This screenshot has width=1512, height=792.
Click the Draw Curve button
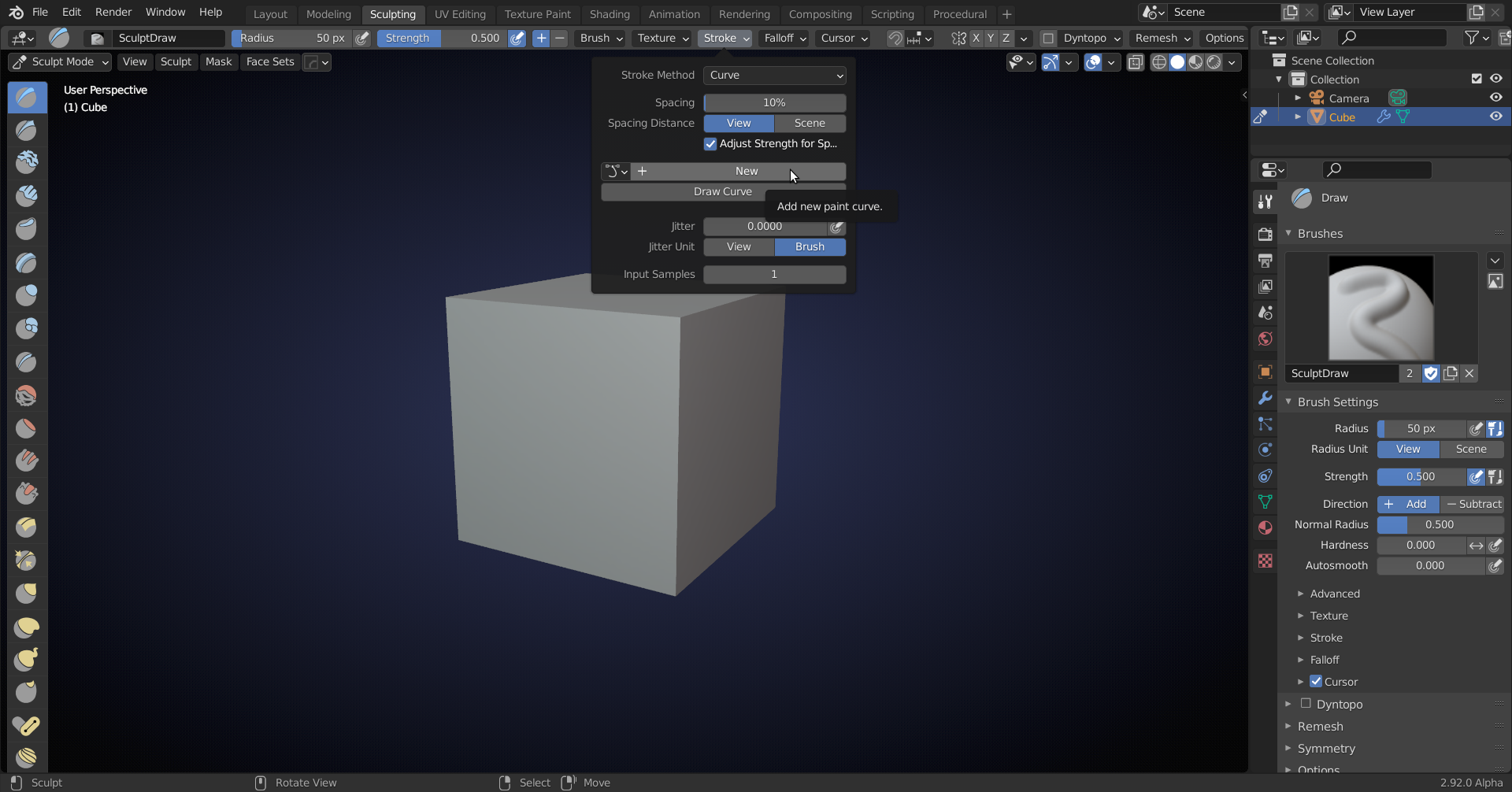pos(722,191)
